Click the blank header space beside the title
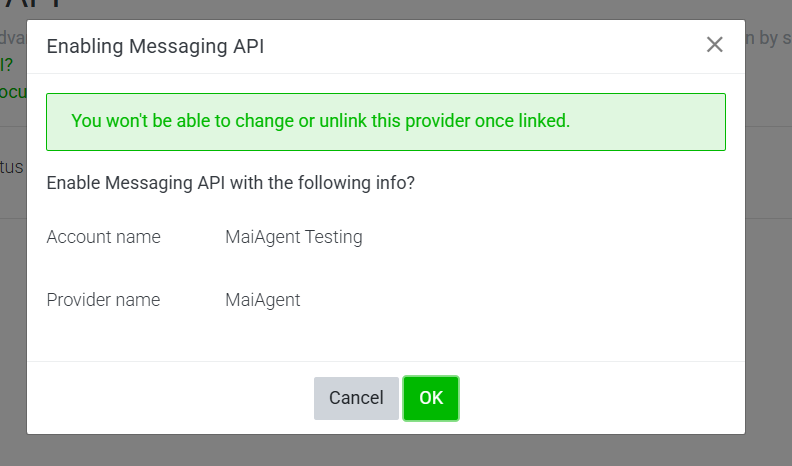The height and width of the screenshot is (466, 792). [480, 46]
